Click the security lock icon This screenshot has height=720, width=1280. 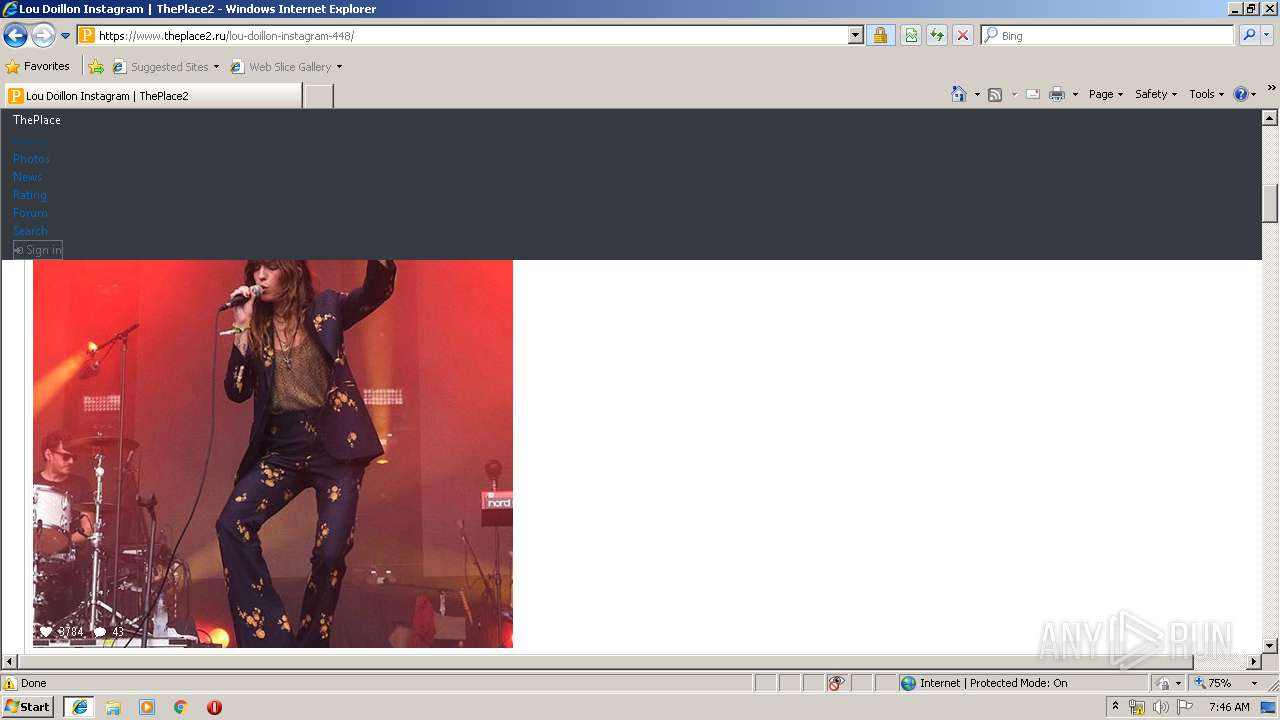880,35
